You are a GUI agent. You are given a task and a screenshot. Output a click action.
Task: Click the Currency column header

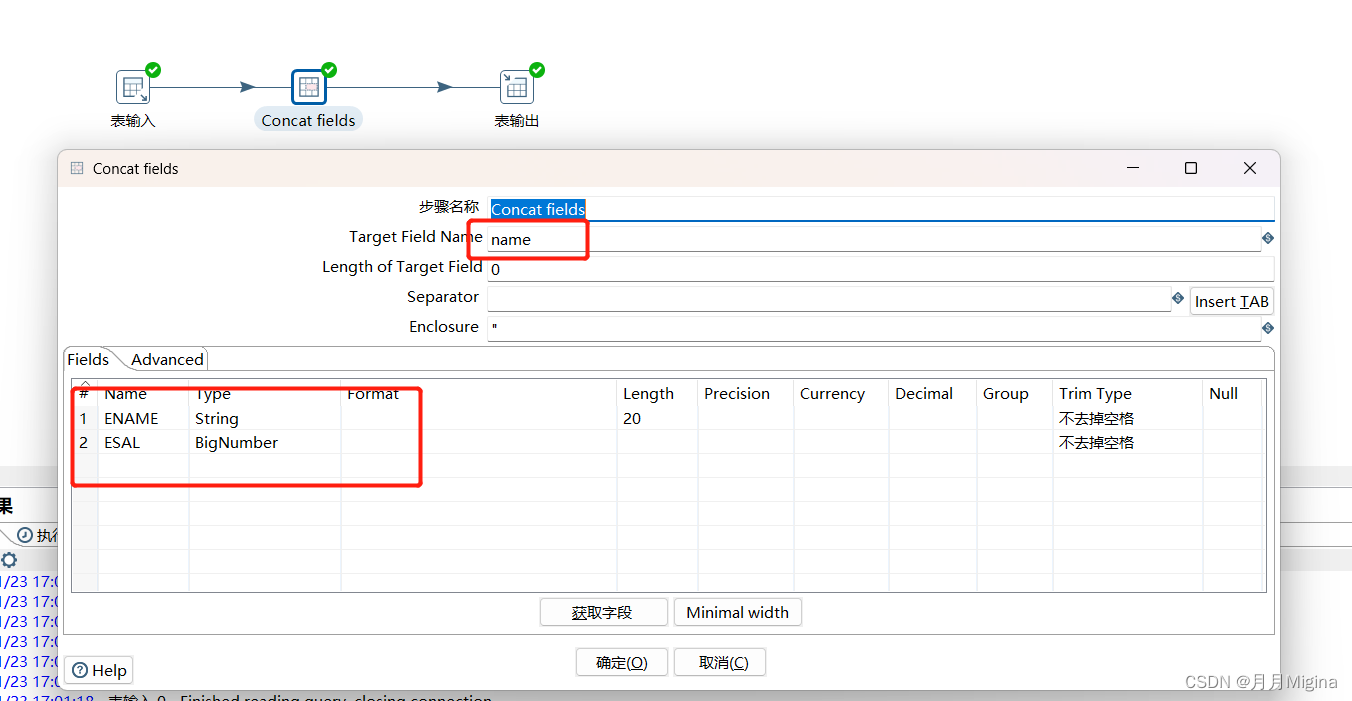click(x=841, y=393)
